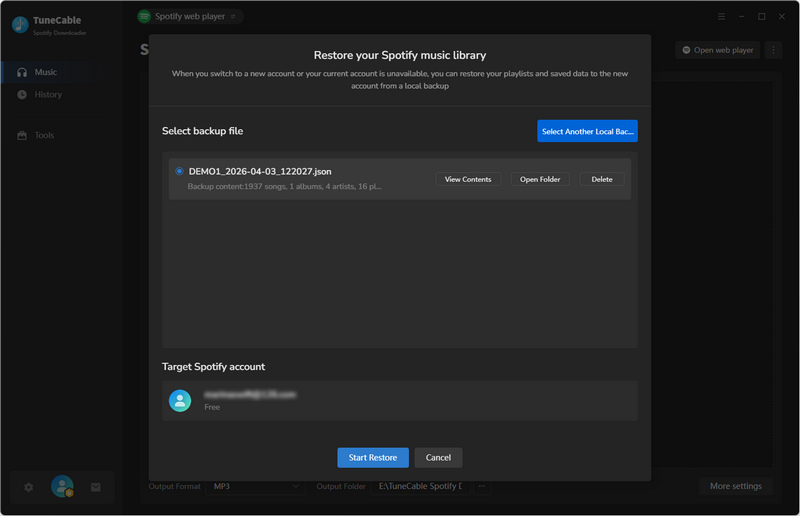Open the Music section headphones icon

pyautogui.click(x=22, y=72)
